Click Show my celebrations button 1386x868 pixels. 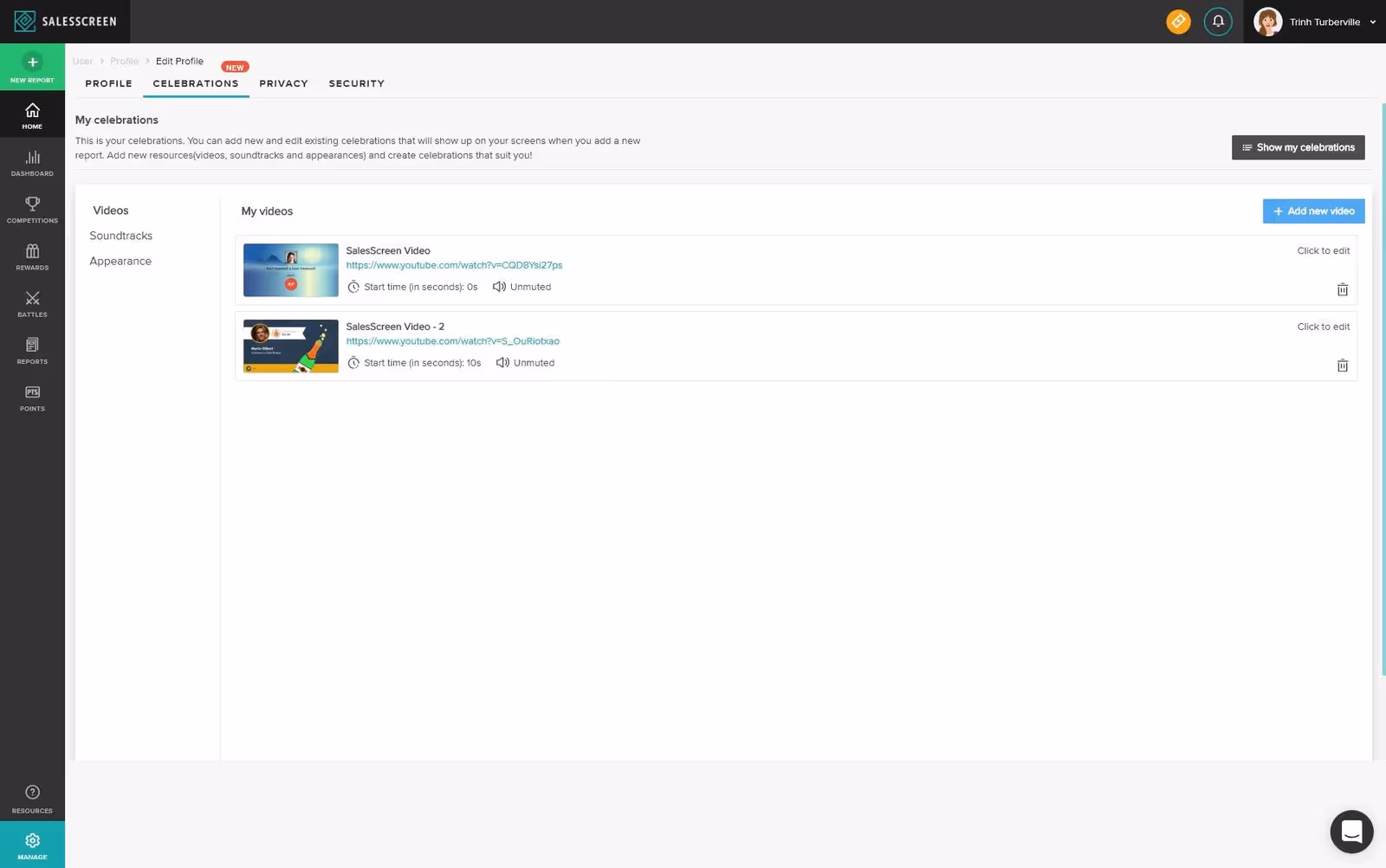[1298, 147]
